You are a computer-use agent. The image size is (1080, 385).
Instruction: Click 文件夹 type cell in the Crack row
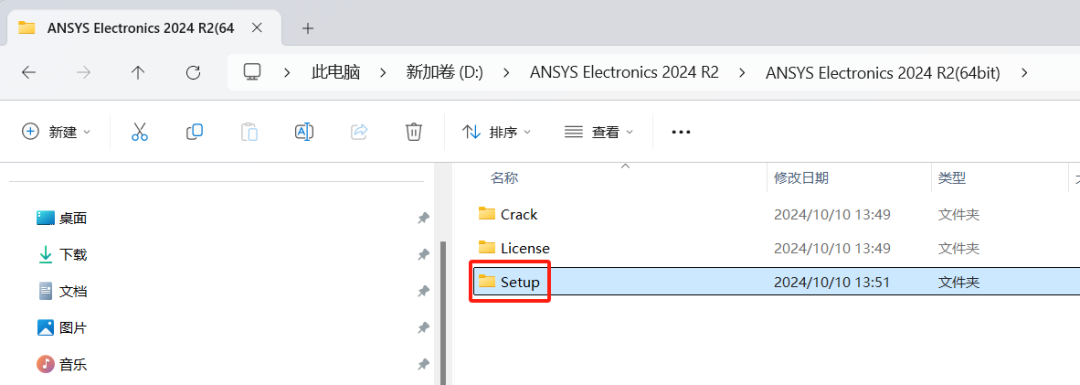(958, 214)
